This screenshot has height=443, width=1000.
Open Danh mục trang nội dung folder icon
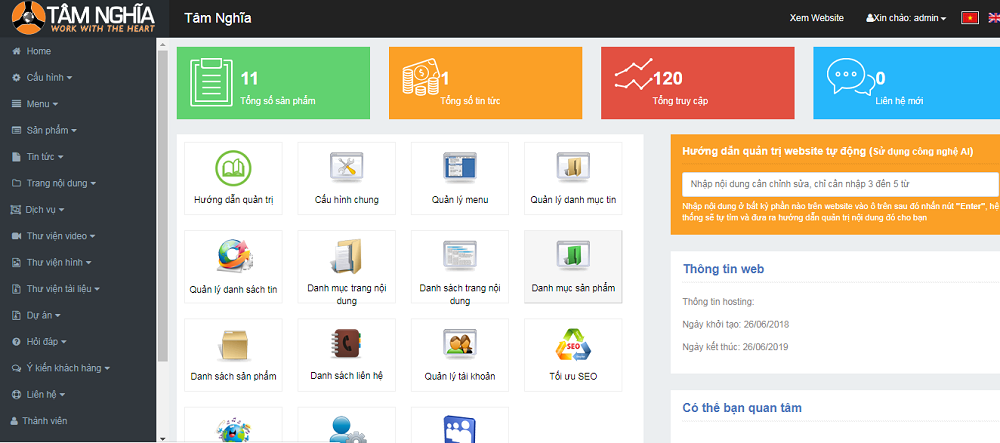pos(346,256)
